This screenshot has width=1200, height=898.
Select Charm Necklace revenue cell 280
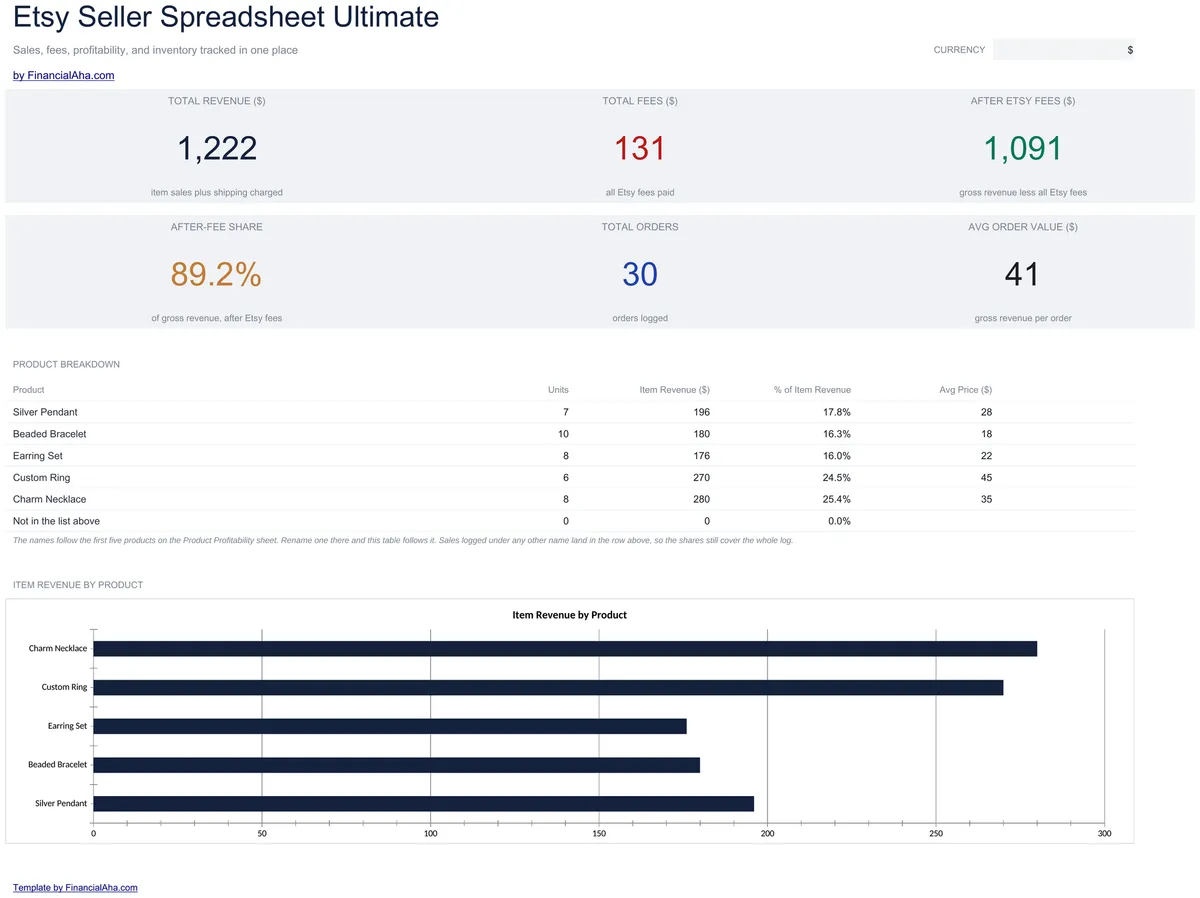(x=701, y=499)
